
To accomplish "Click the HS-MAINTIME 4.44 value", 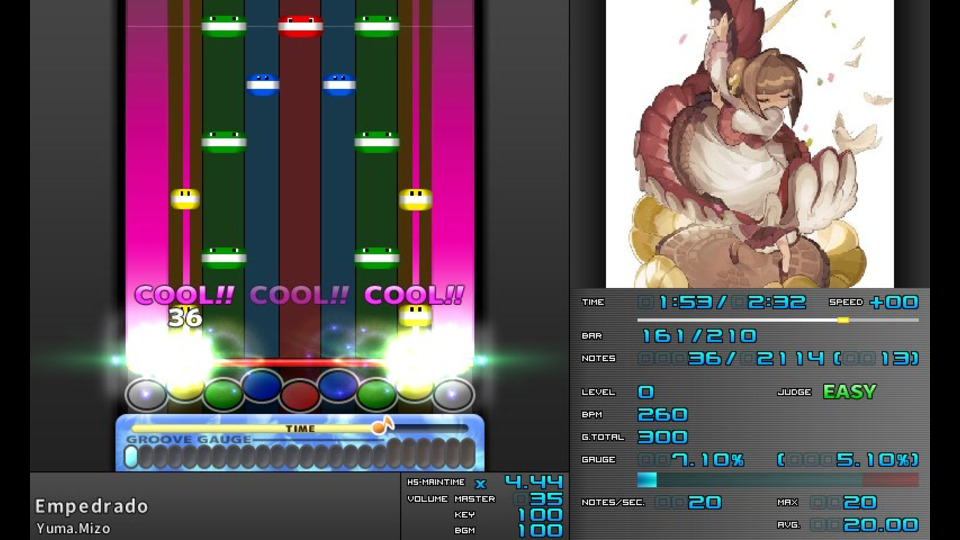I will click(534, 482).
